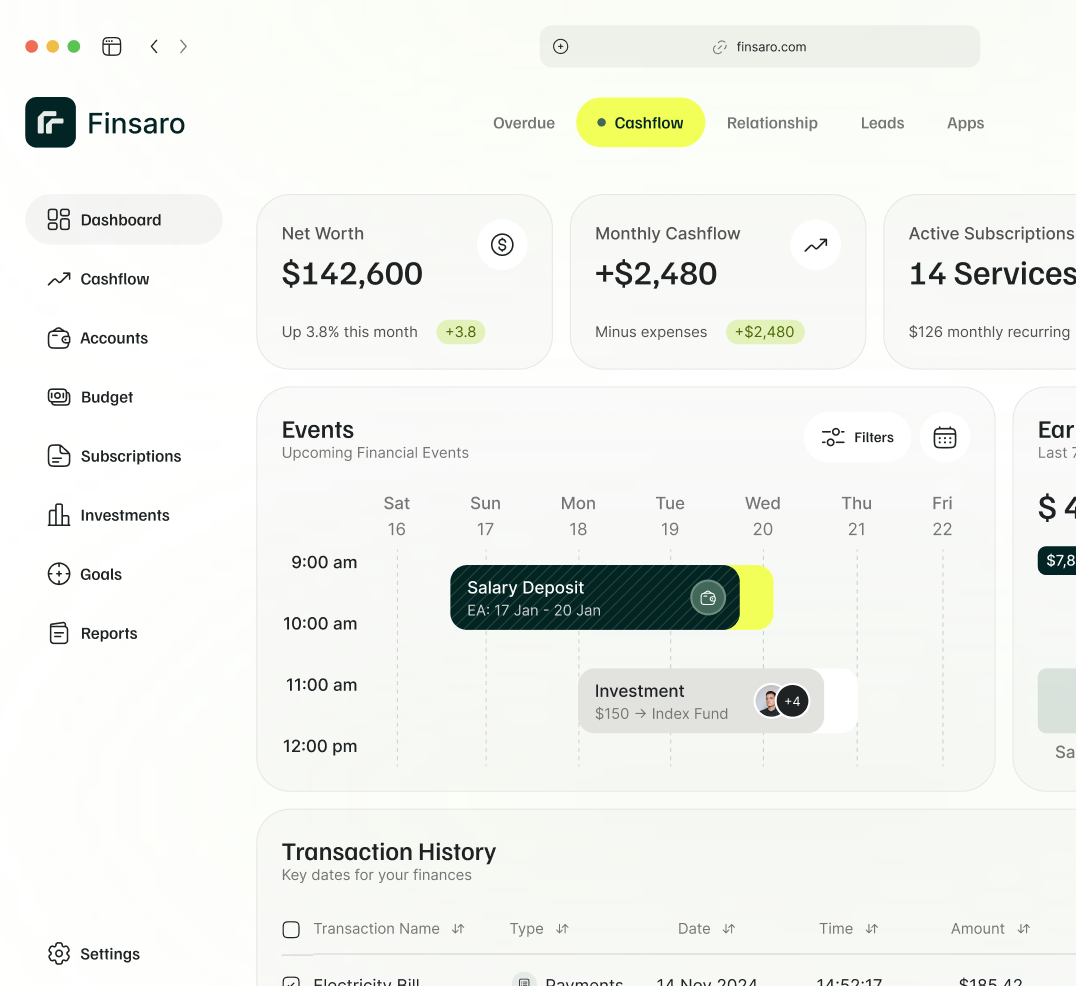The image size is (1076, 986).
Task: Open the Overdue tab
Action: coord(524,123)
